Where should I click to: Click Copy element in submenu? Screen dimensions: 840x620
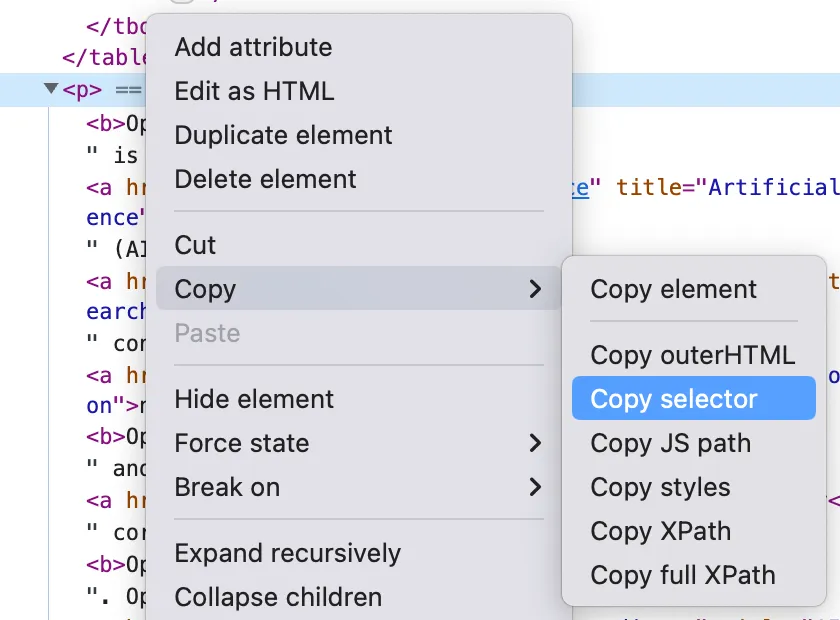pyautogui.click(x=673, y=289)
